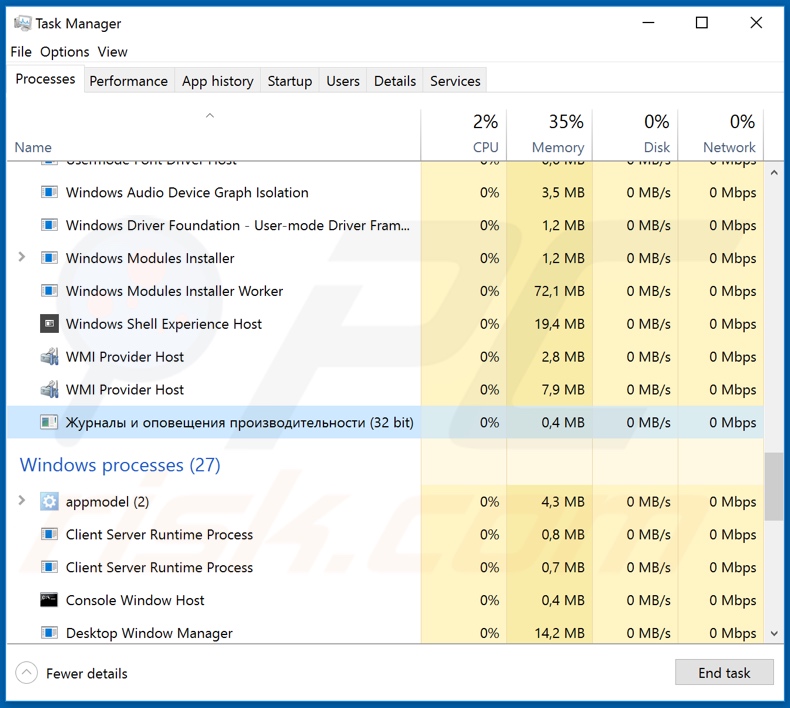Close the Task Manager window
Screen dimensions: 790x708
point(756,23)
